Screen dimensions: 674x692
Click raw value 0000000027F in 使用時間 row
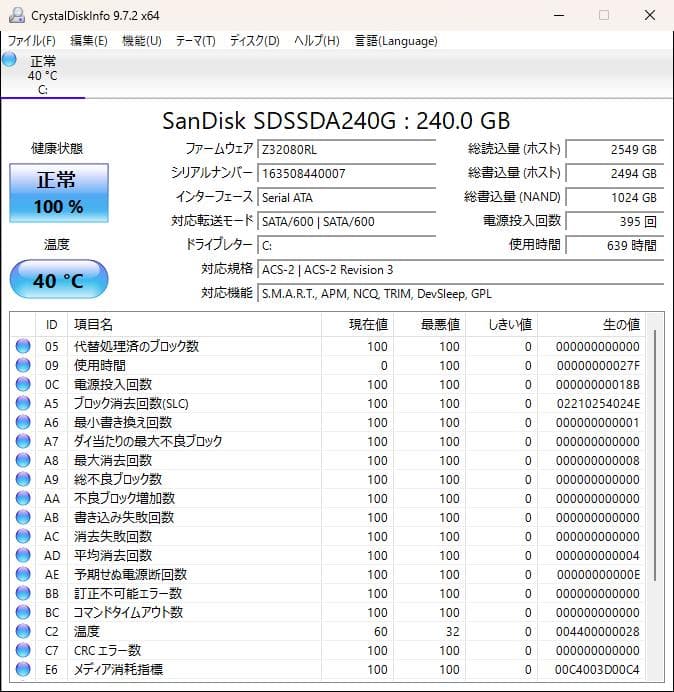598,366
